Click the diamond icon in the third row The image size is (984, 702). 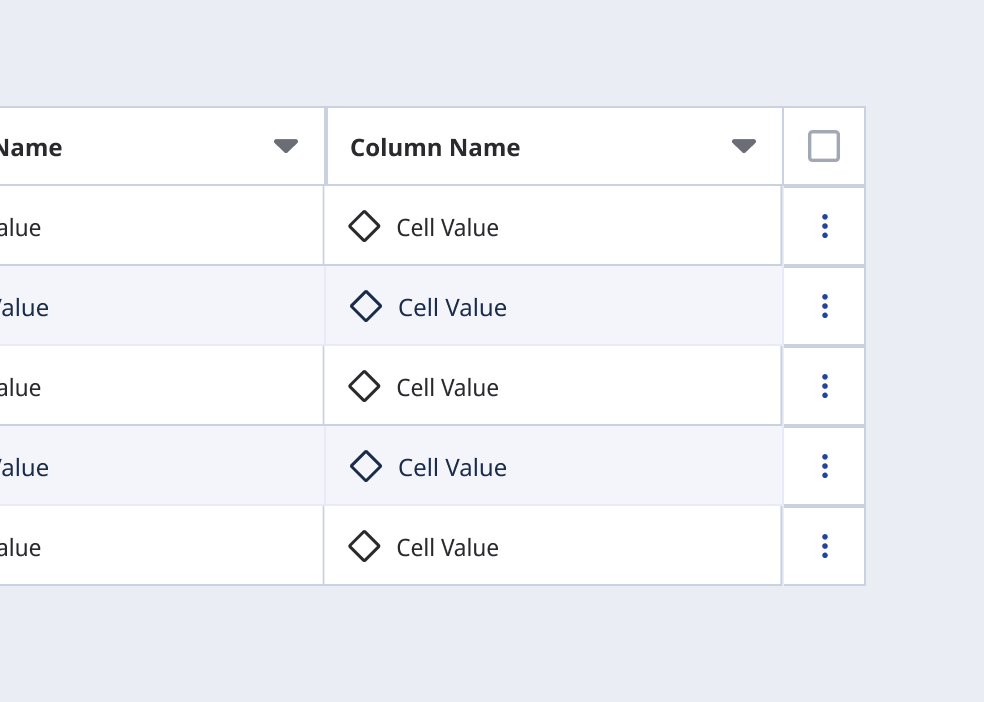tap(364, 386)
